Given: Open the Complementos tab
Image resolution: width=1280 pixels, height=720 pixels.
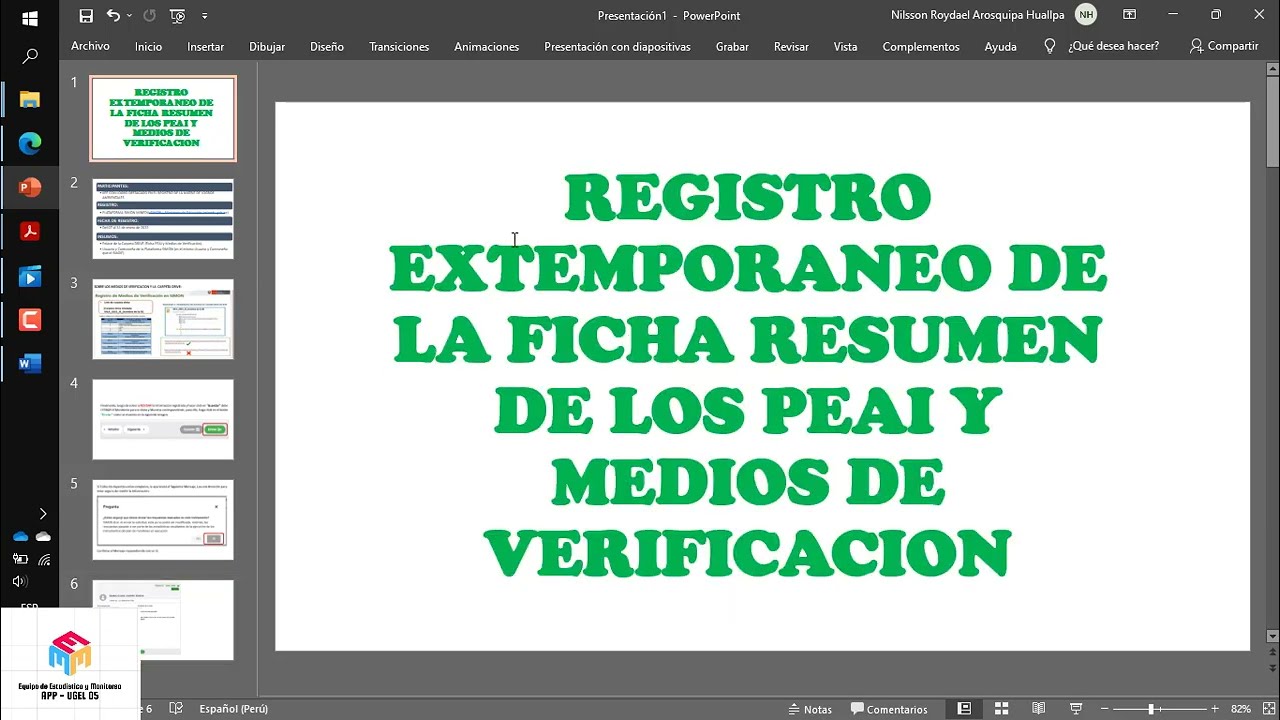Looking at the screenshot, I should (x=921, y=46).
